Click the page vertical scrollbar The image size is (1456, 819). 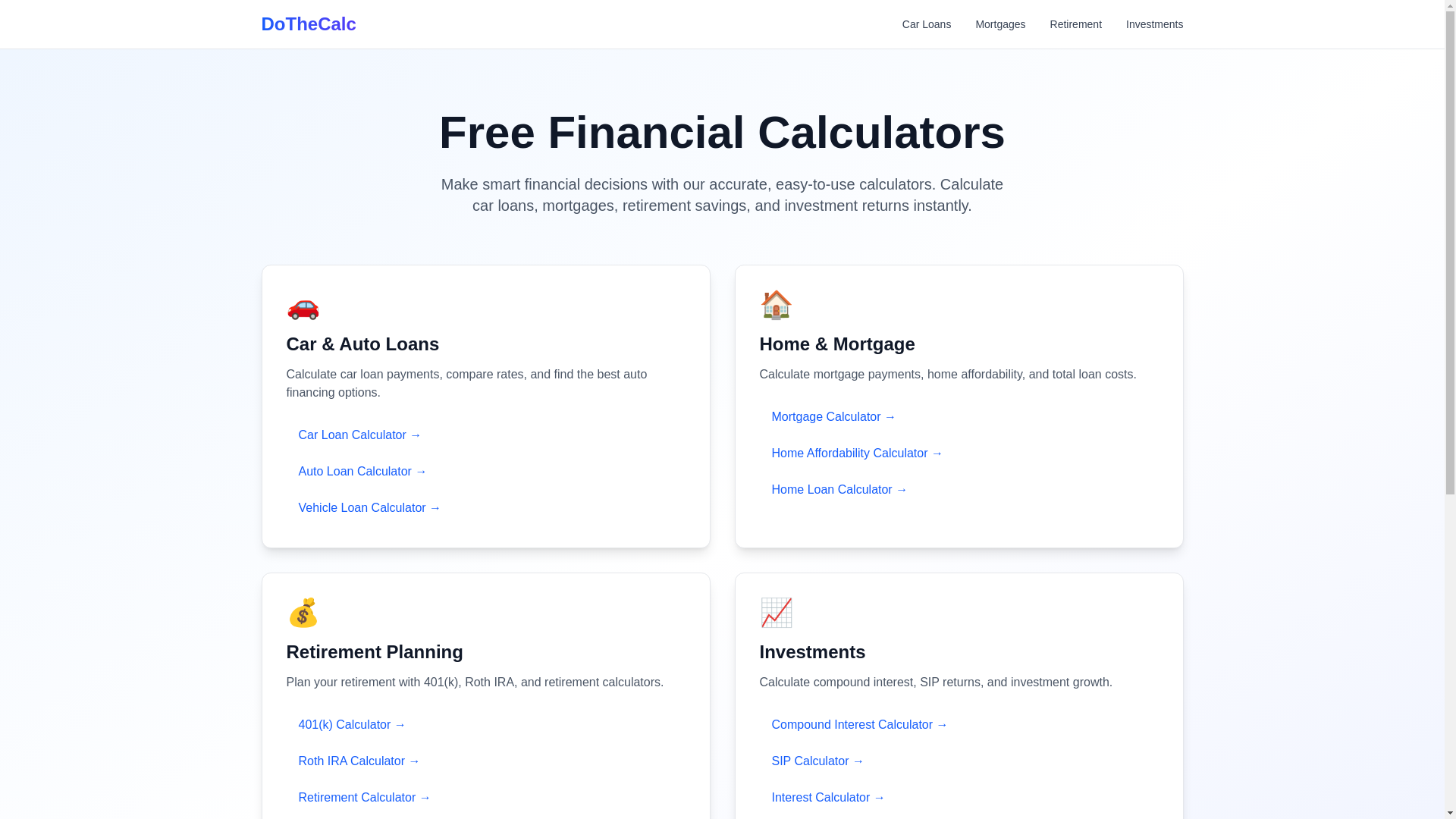(x=1450, y=303)
